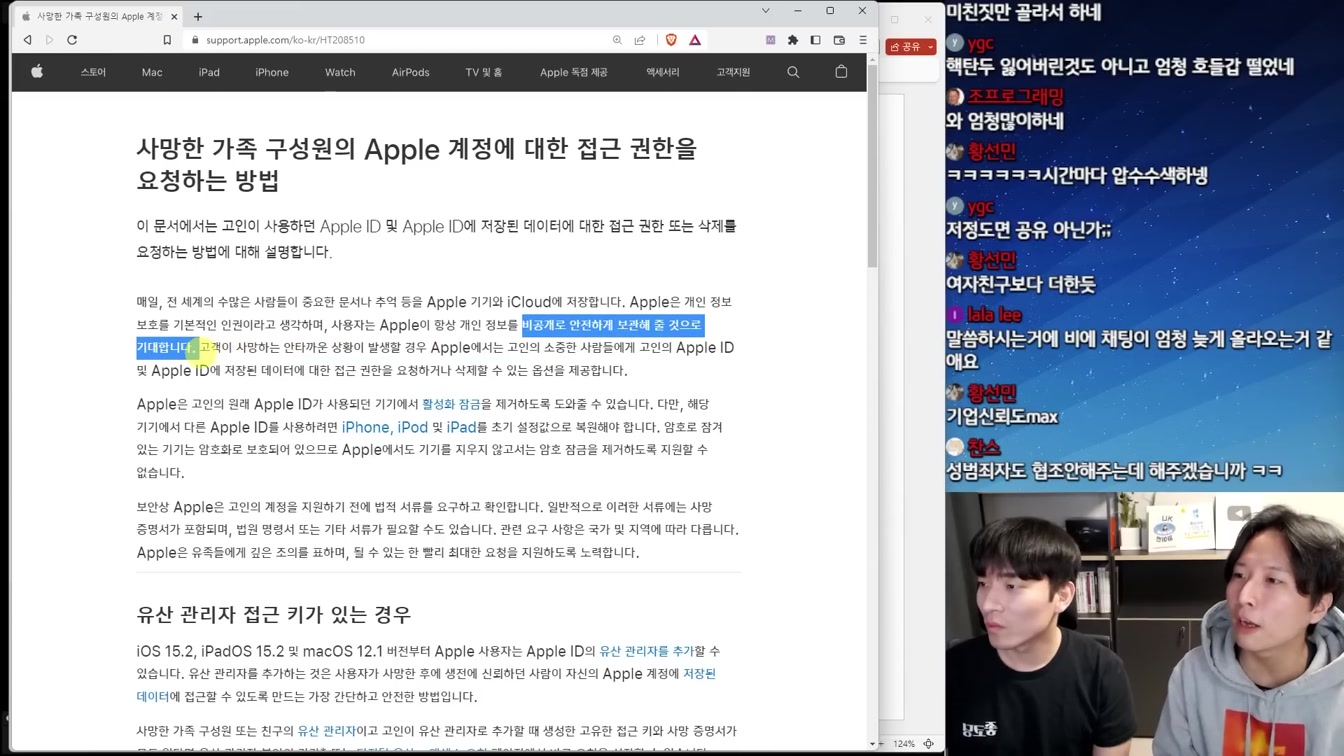
Task: Open the Watch navigation item
Action: 340,72
